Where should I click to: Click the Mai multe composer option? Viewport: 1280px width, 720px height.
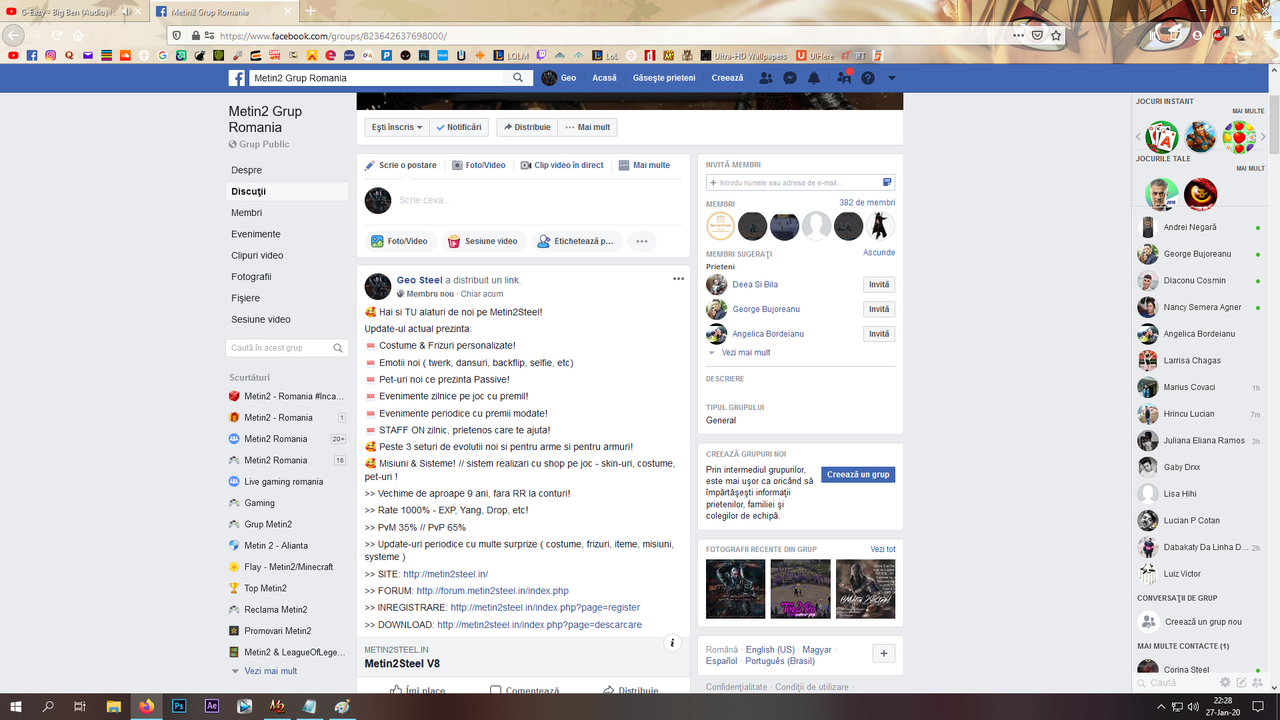pyautogui.click(x=644, y=165)
